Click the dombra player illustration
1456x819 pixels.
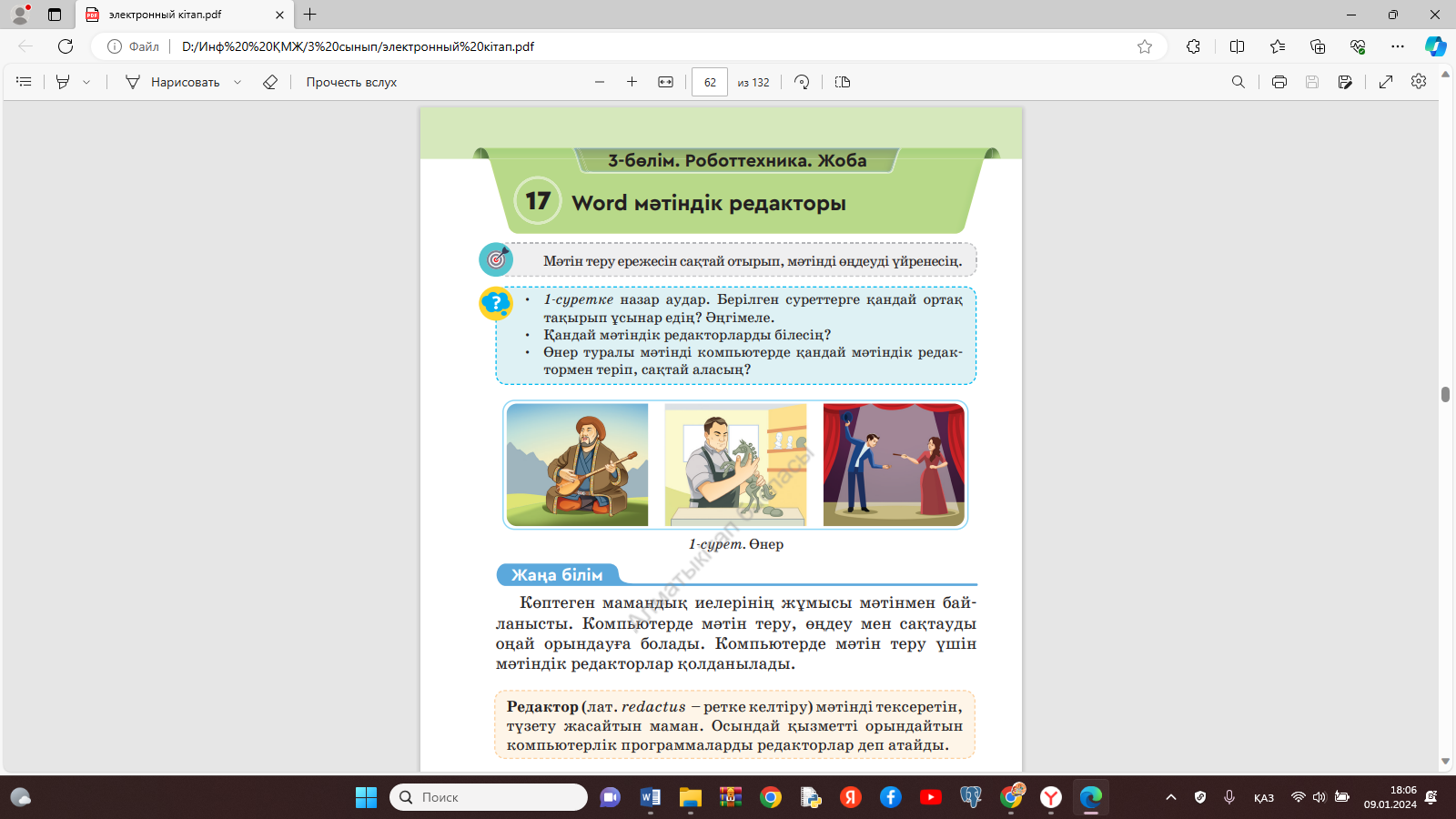[578, 465]
